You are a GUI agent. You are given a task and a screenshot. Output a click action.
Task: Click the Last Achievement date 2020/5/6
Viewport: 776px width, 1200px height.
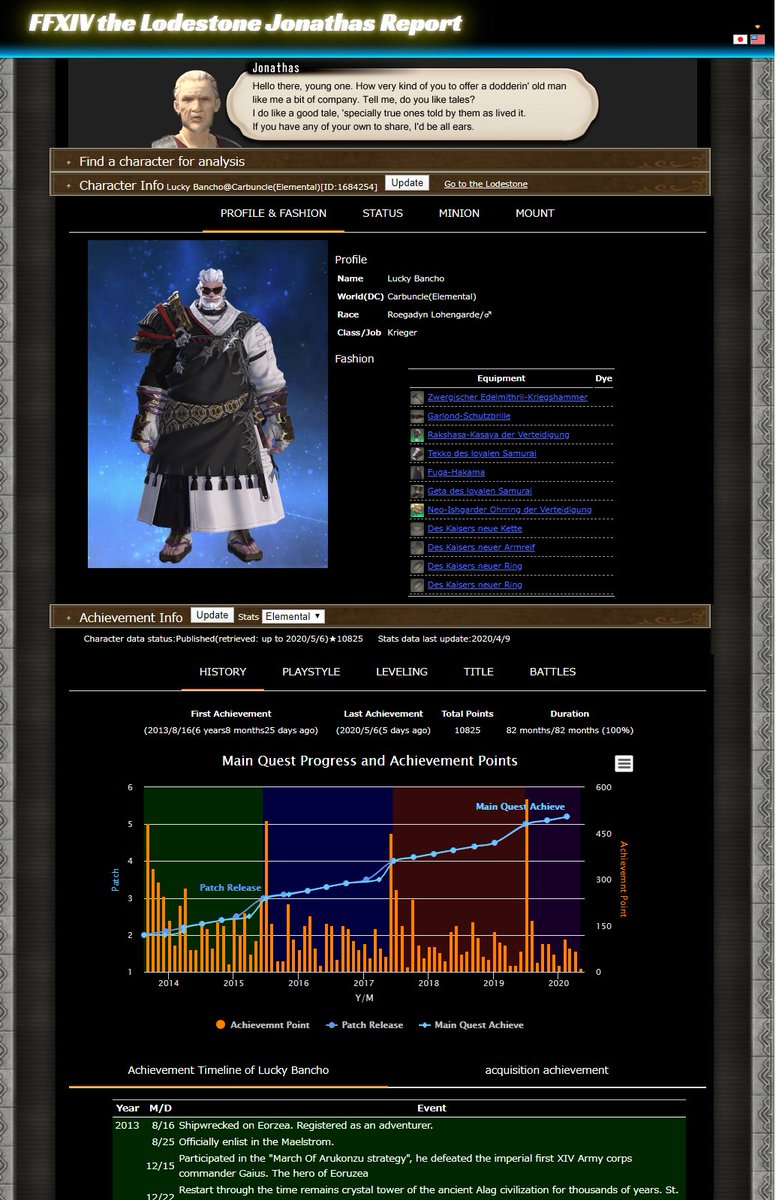[382, 731]
